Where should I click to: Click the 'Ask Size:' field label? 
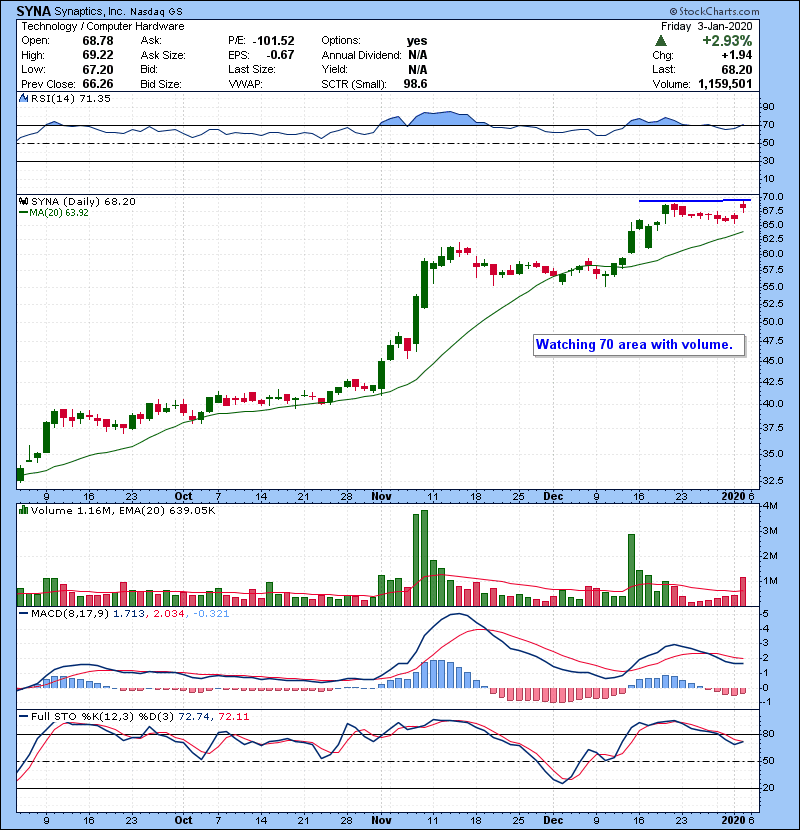(x=163, y=55)
